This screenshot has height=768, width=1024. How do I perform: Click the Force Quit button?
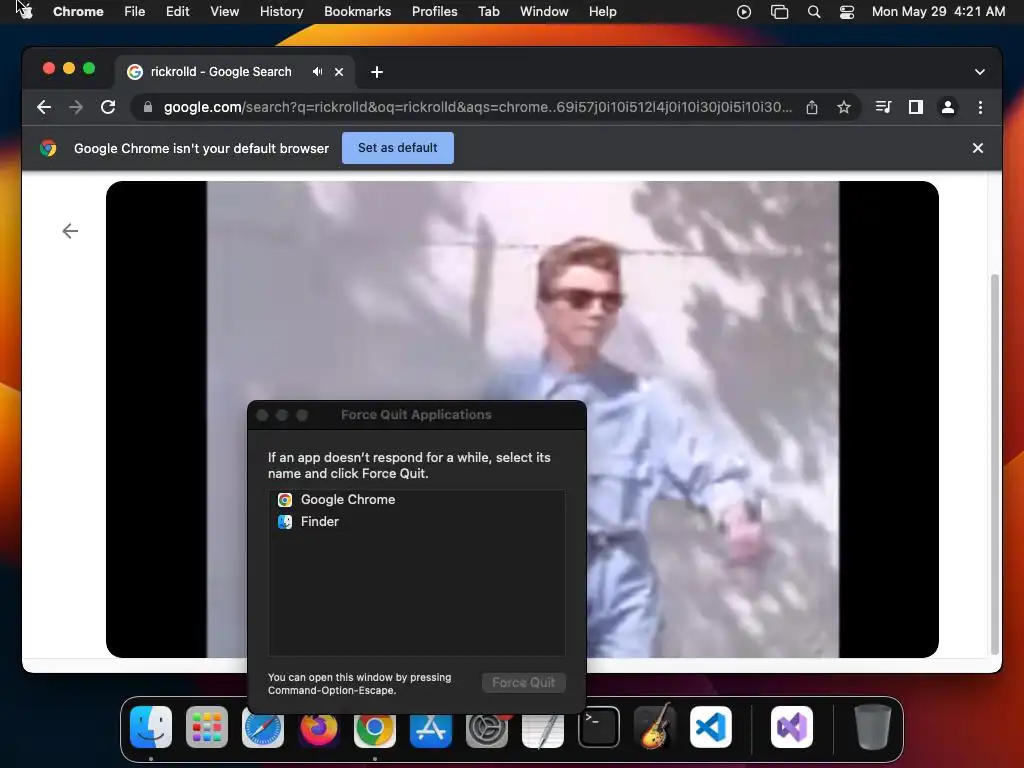[524, 682]
